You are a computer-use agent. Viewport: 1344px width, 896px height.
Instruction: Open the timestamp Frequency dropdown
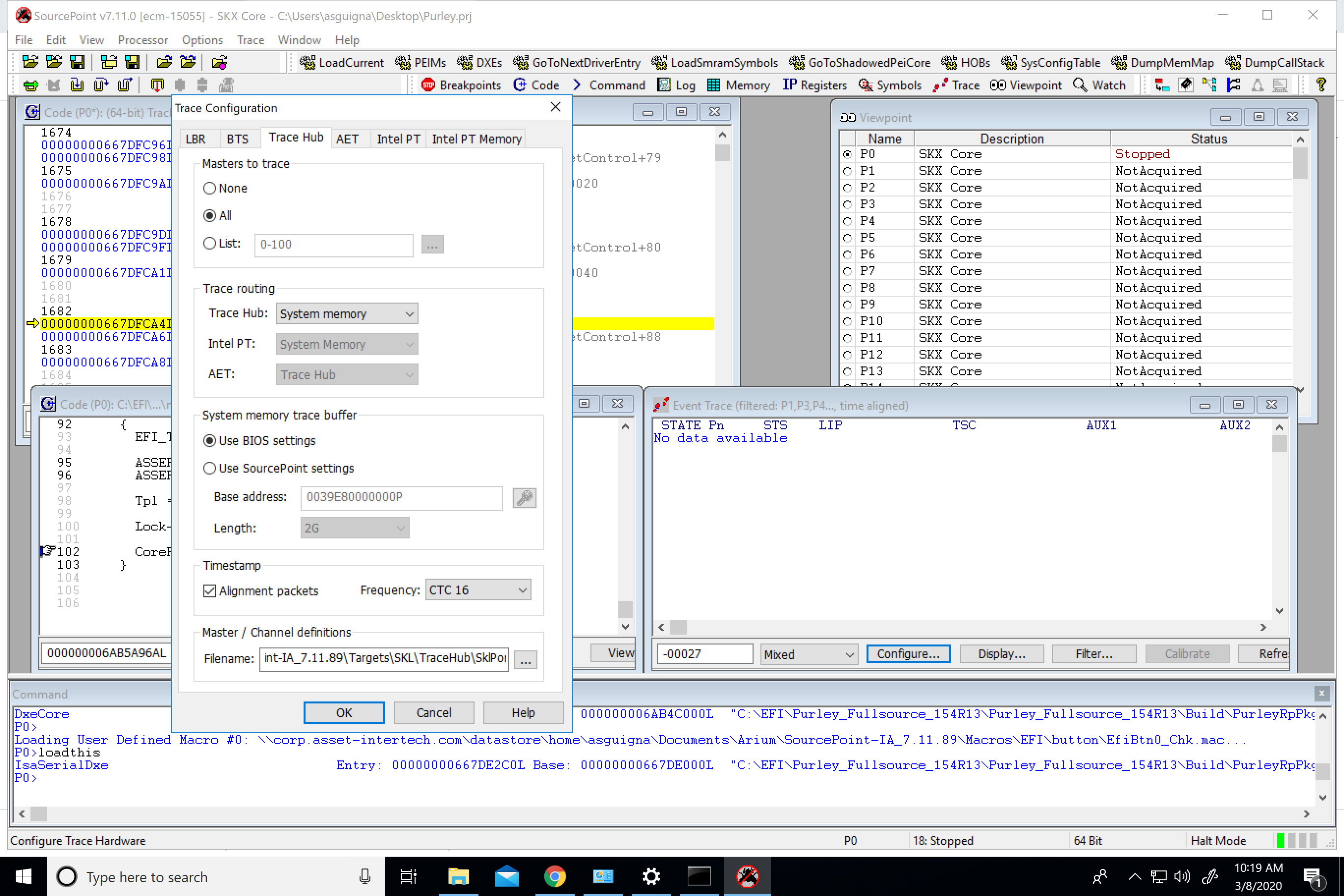click(477, 589)
